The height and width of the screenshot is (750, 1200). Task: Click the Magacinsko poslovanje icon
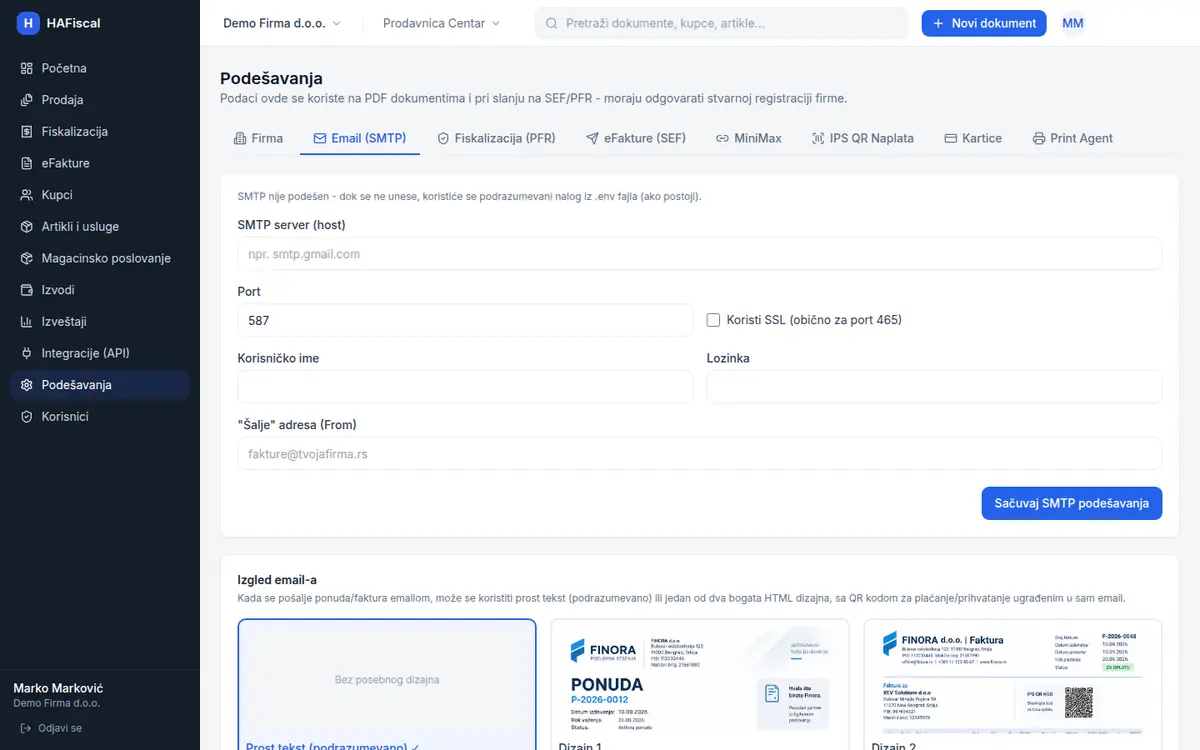[27, 258]
